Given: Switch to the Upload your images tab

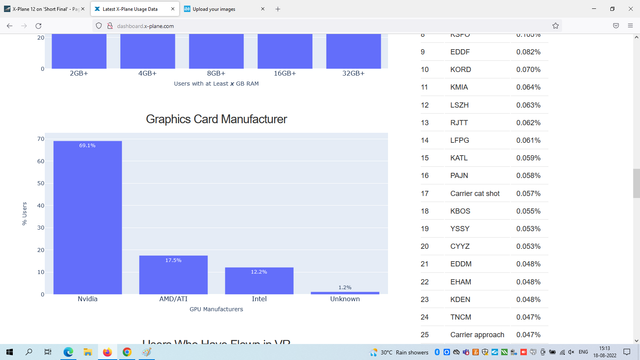Looking at the screenshot, I should [225, 9].
